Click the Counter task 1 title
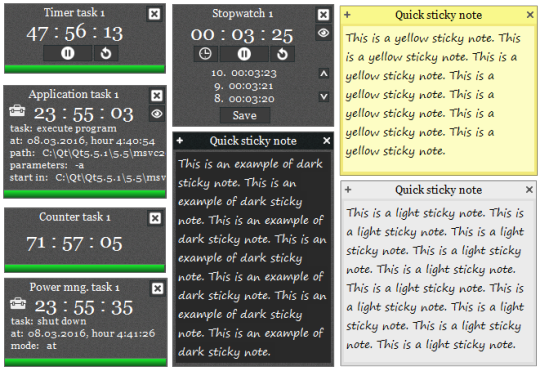This screenshot has height=371, width=540. pyautogui.click(x=75, y=217)
